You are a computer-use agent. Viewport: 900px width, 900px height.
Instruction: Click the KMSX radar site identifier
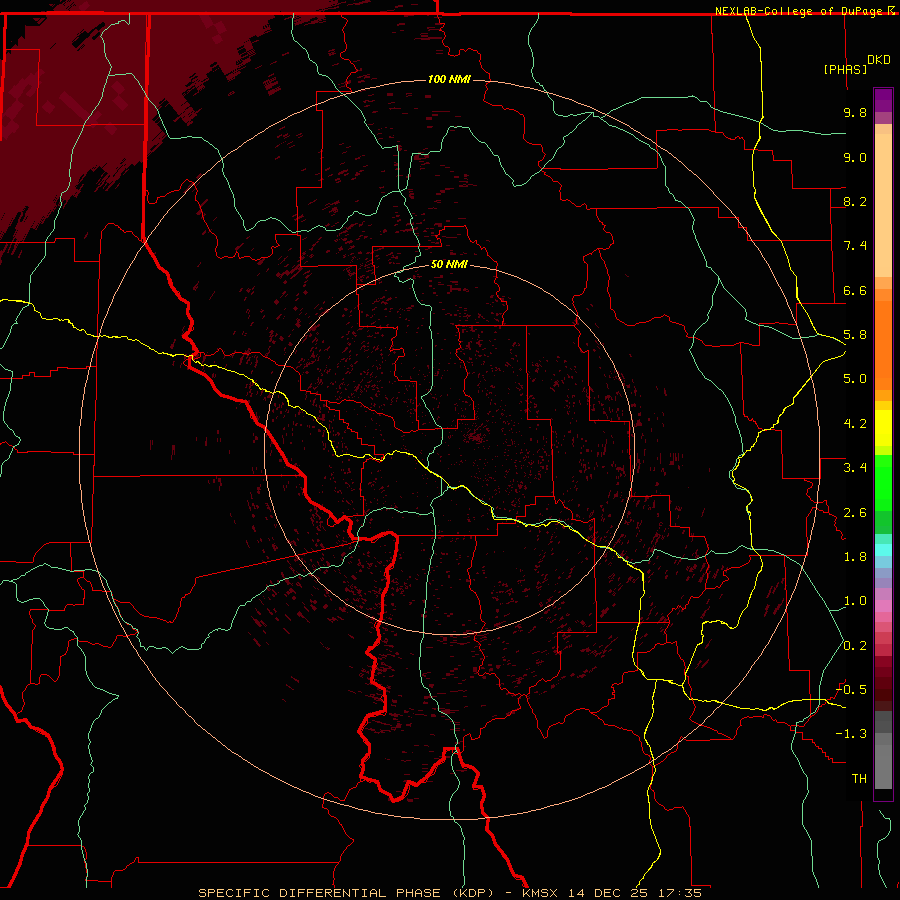click(541, 893)
